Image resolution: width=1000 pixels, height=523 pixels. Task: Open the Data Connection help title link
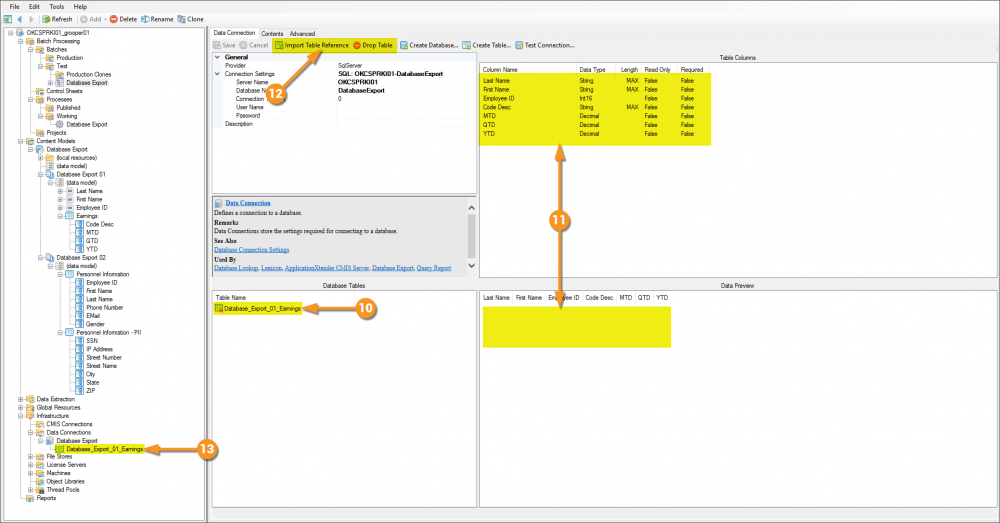tap(248, 203)
